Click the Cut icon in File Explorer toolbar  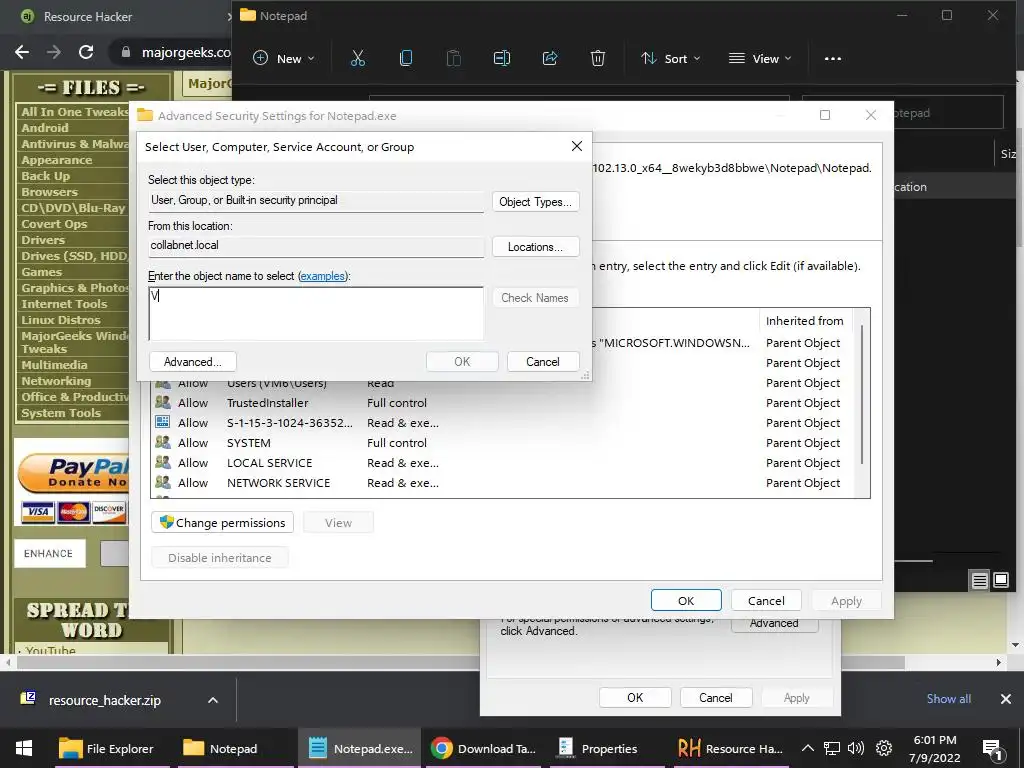[358, 59]
